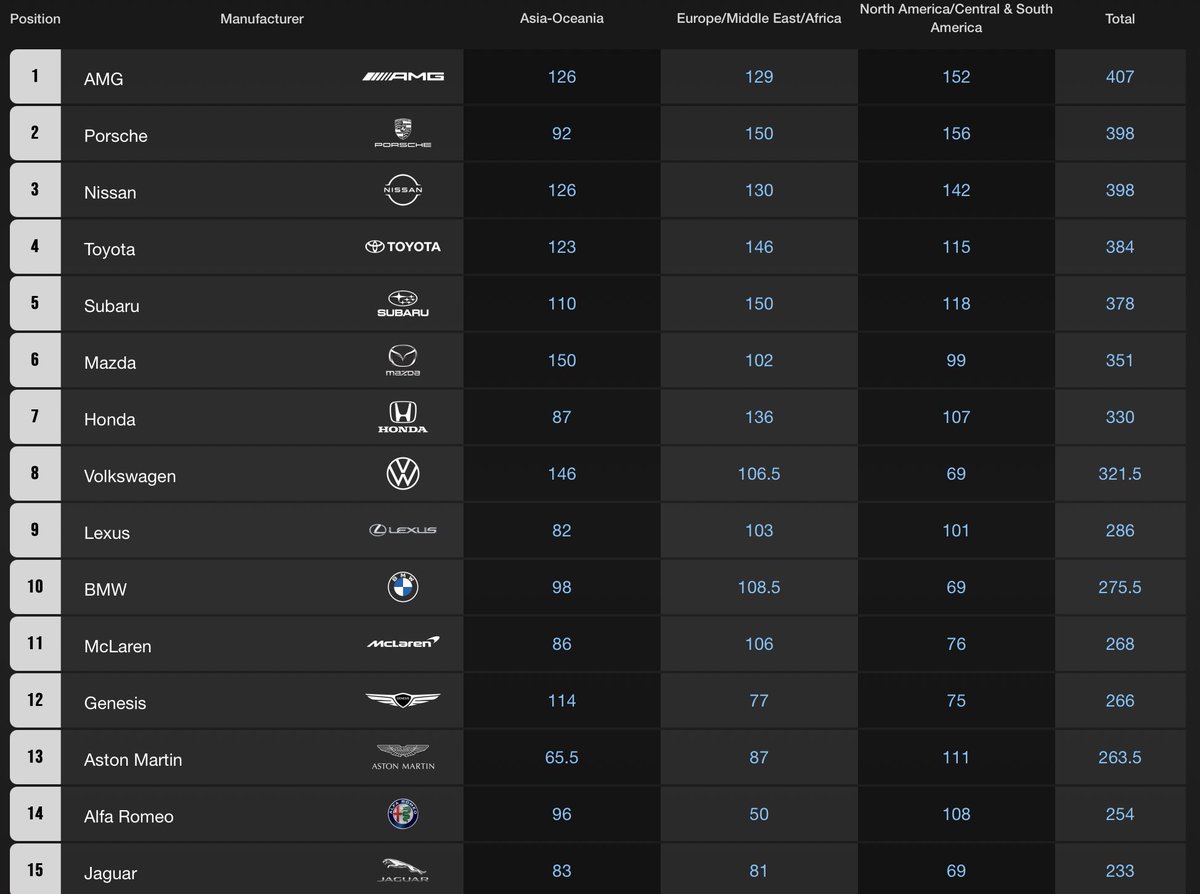Image resolution: width=1200 pixels, height=894 pixels.
Task: Click the Alfa Romeo manufacturer name
Action: pyautogui.click(x=129, y=817)
